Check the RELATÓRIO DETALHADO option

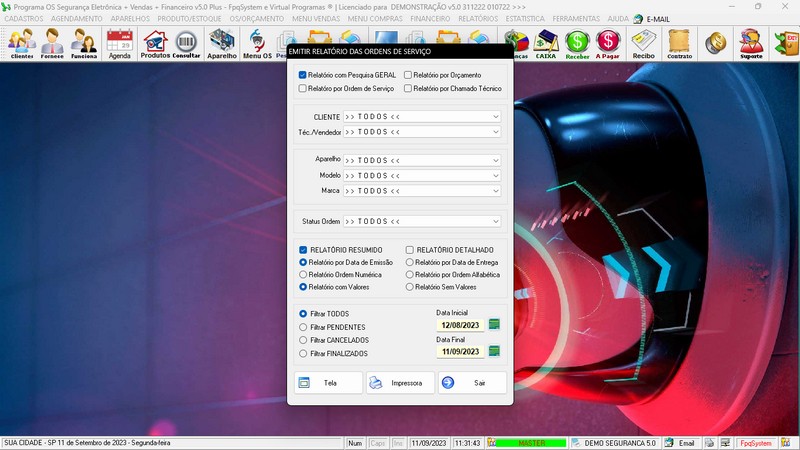pyautogui.click(x=409, y=250)
